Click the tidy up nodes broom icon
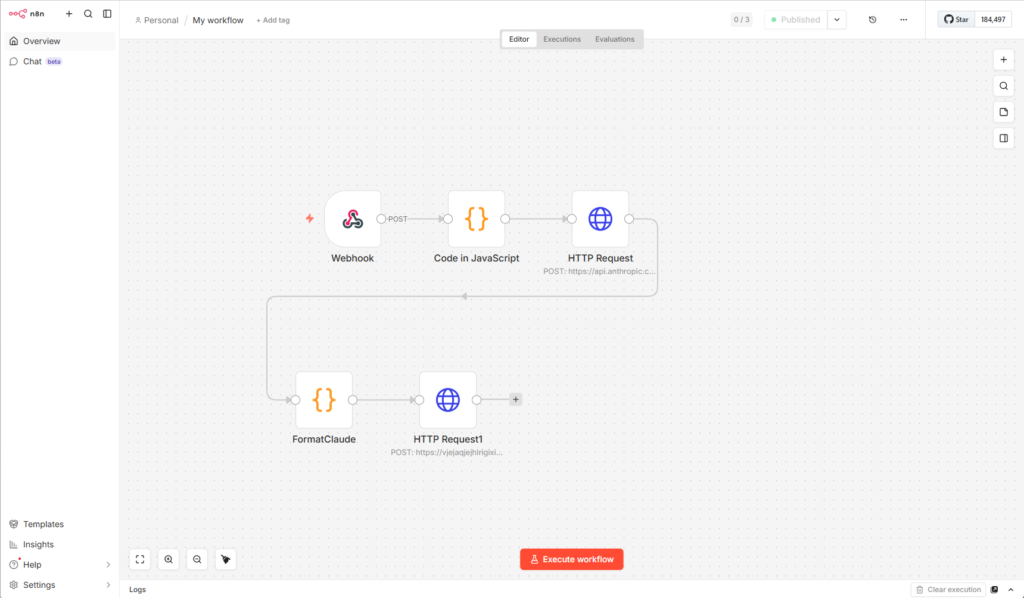Viewport: 1024px width, 598px height. 226,559
